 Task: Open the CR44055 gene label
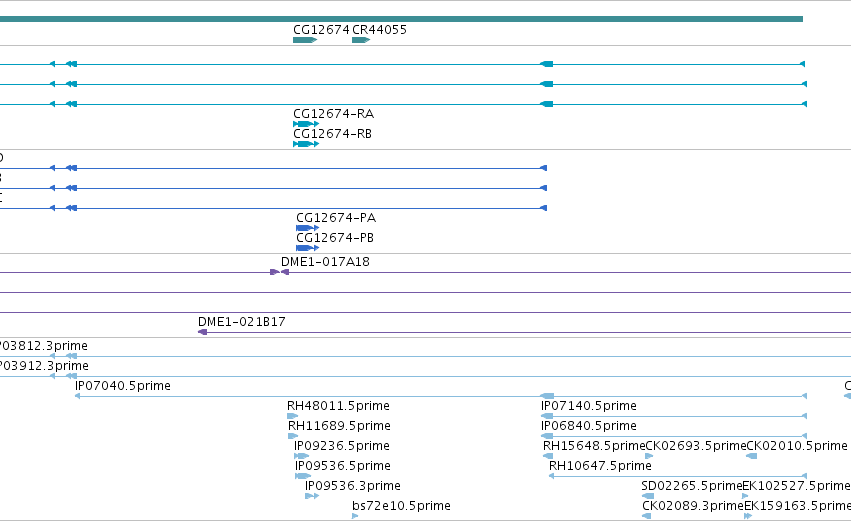click(379, 29)
